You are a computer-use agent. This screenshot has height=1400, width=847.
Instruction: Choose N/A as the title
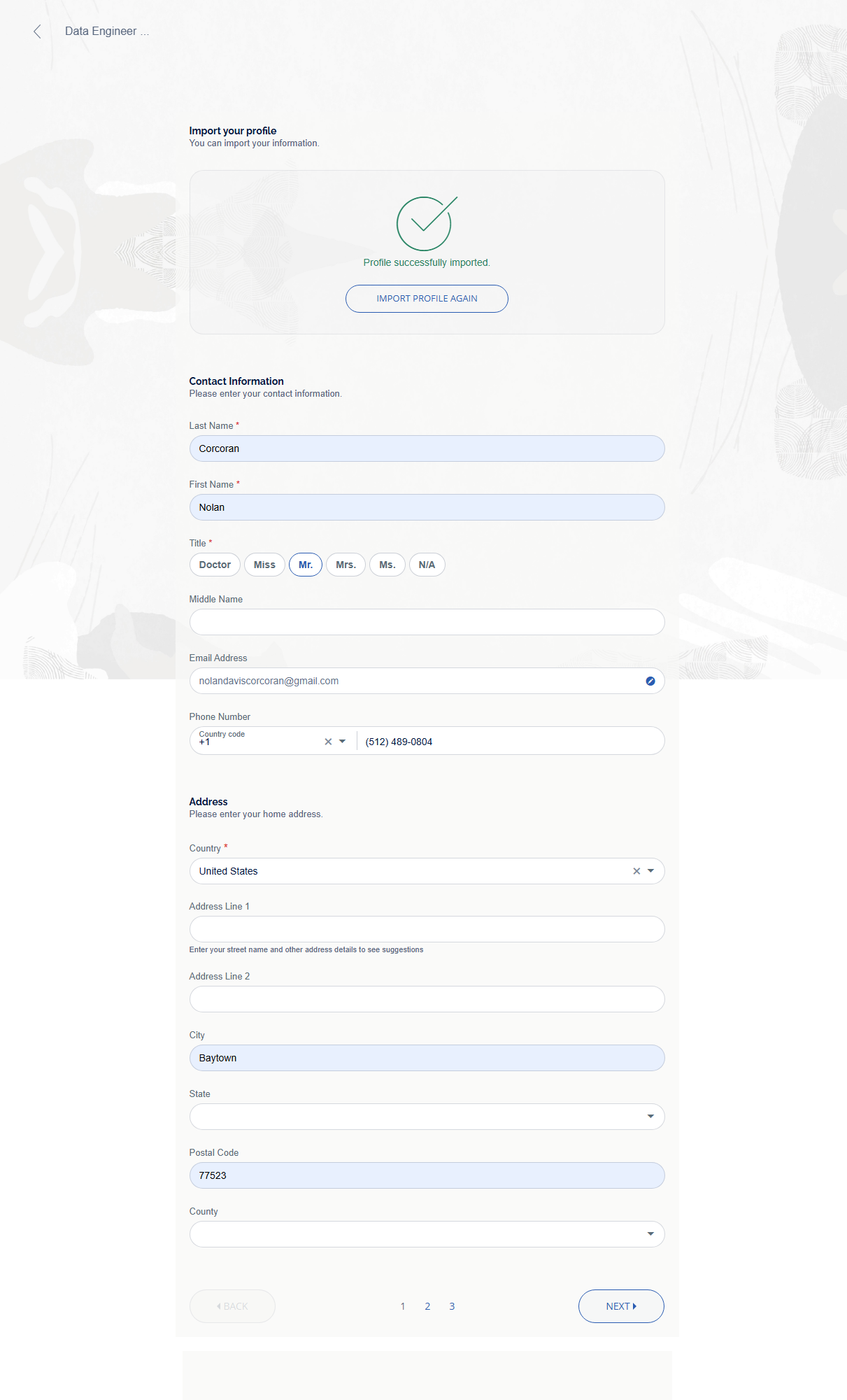pos(427,565)
